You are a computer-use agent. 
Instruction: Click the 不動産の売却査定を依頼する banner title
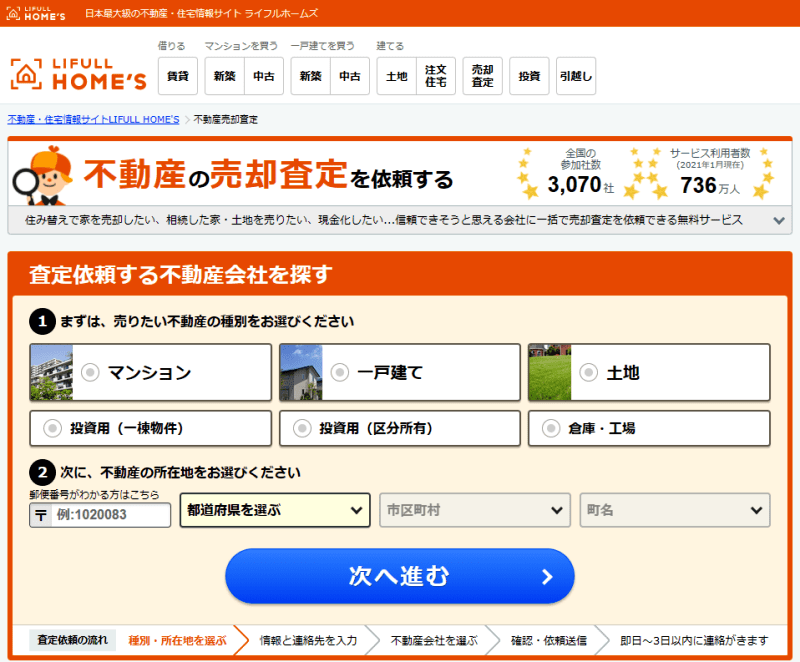(268, 175)
